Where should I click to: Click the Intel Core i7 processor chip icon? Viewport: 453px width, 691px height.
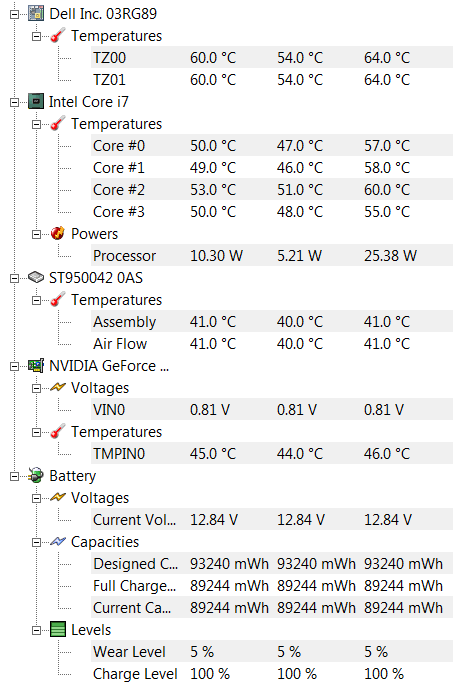click(x=36, y=102)
